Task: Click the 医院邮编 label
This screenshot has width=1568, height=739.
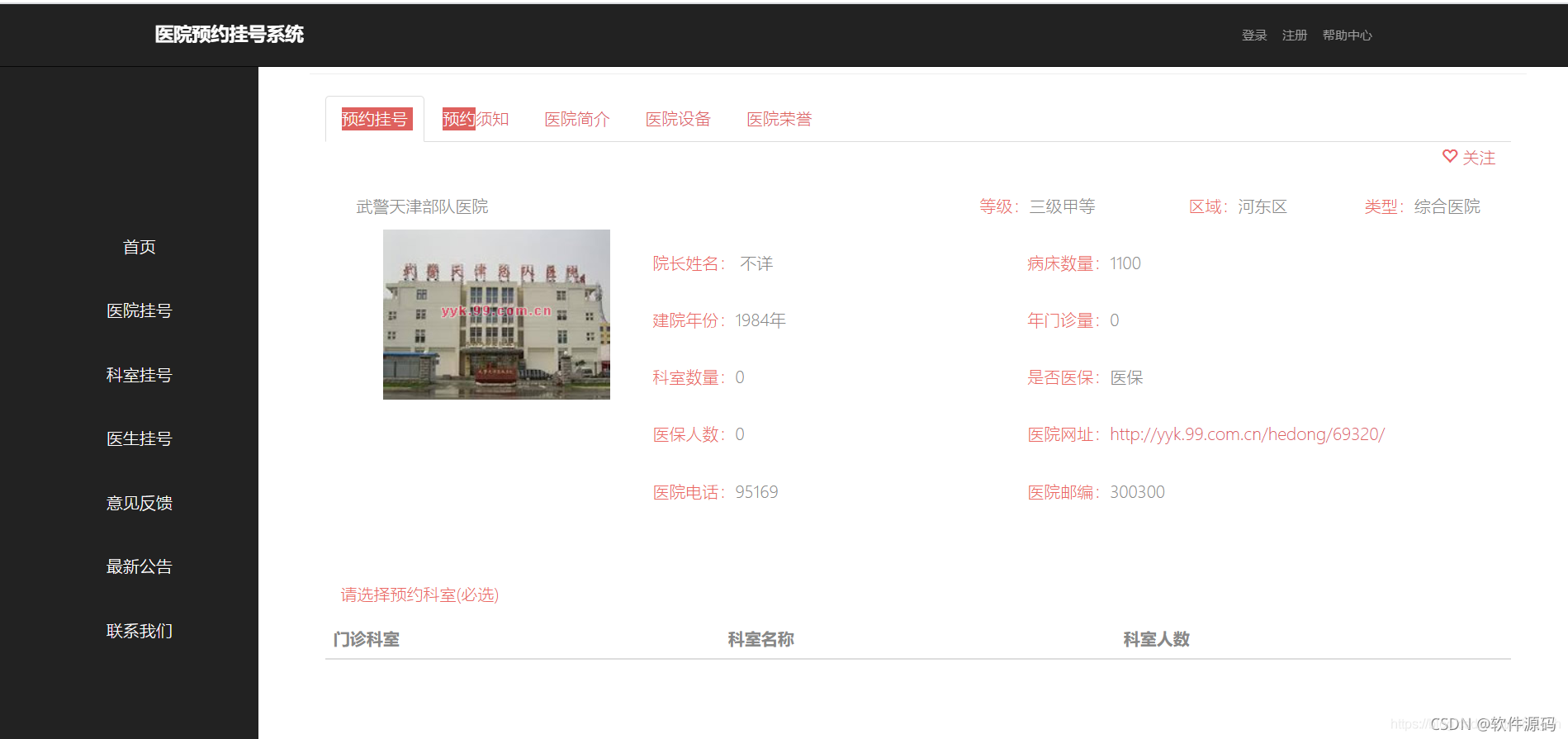Action: tap(1063, 492)
